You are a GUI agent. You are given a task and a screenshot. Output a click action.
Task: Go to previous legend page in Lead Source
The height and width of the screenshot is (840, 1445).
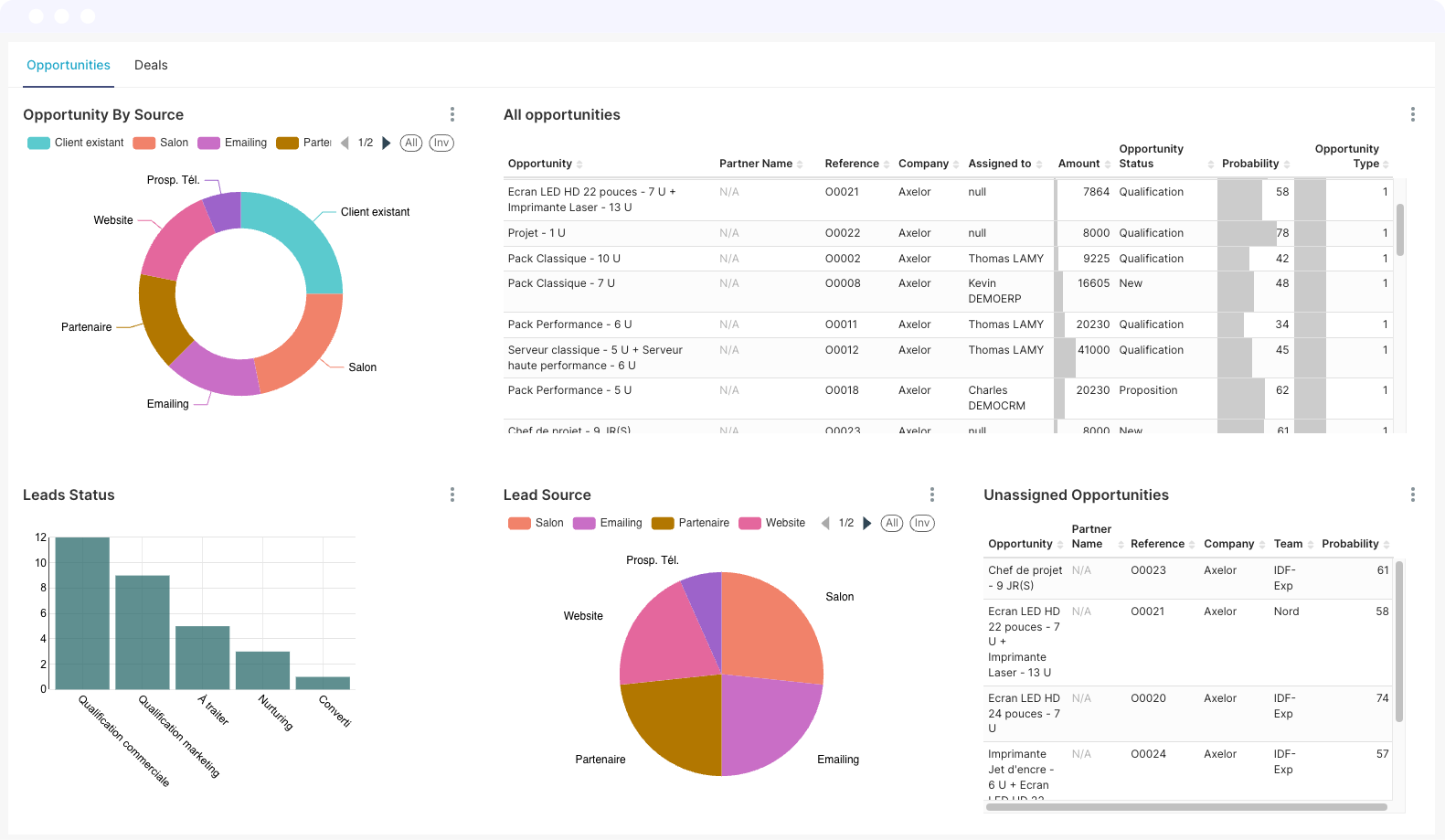pos(825,523)
